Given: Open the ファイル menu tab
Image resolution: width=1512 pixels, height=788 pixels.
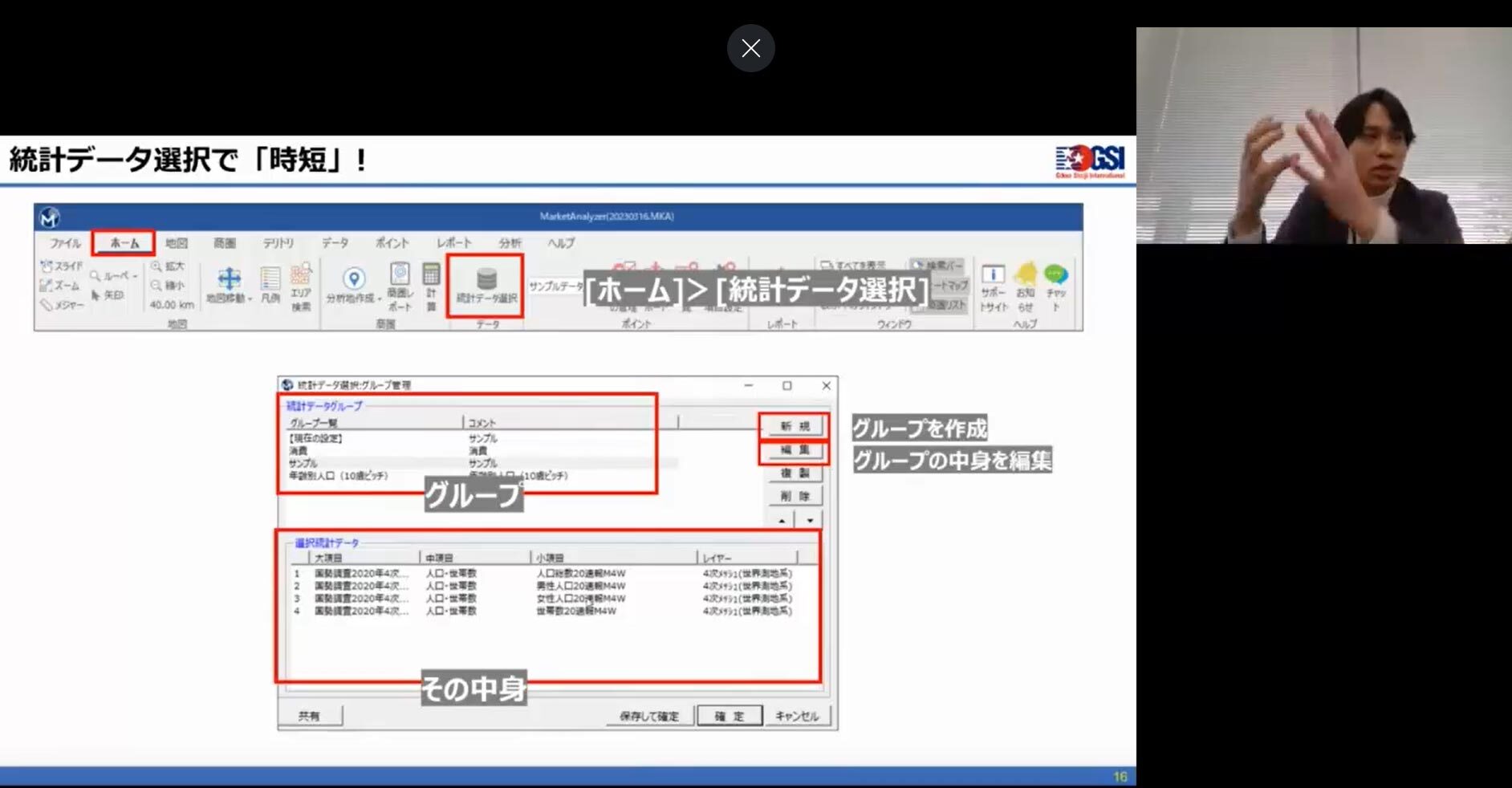Looking at the screenshot, I should (65, 243).
